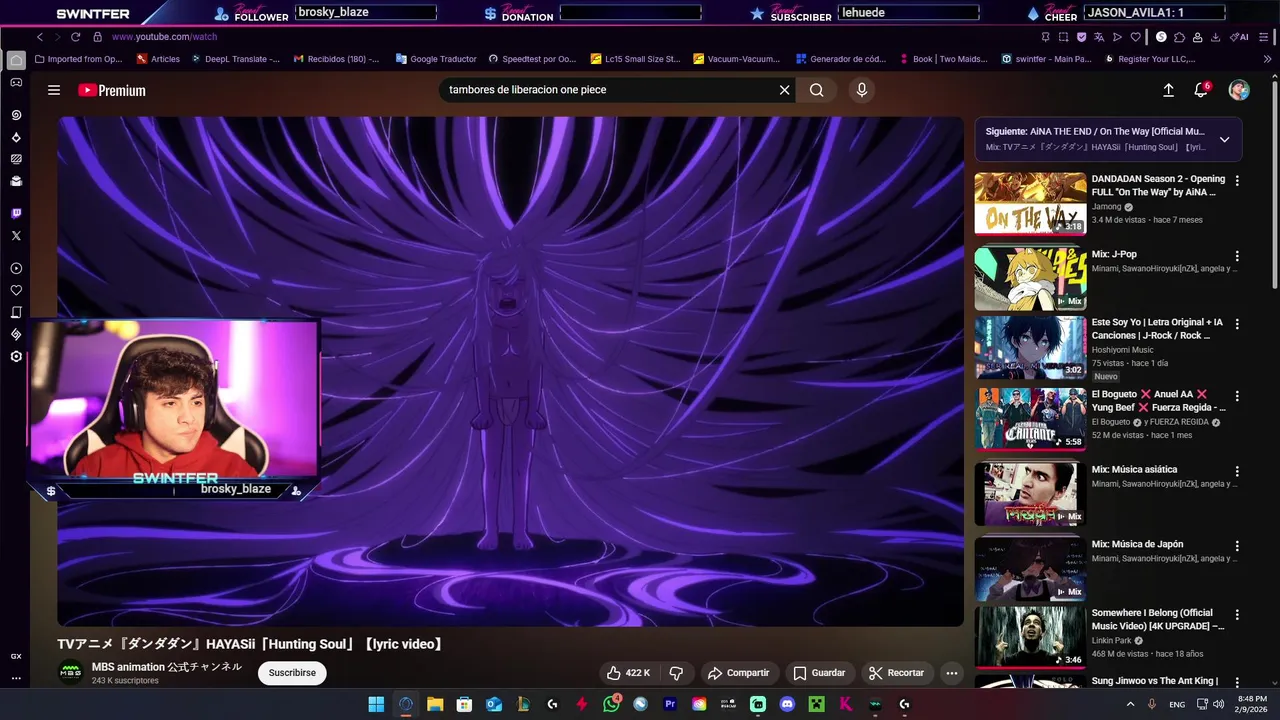Screen dimensions: 1280x720
Task: Open Mix: J-Pop options three dots
Action: click(x=1237, y=256)
